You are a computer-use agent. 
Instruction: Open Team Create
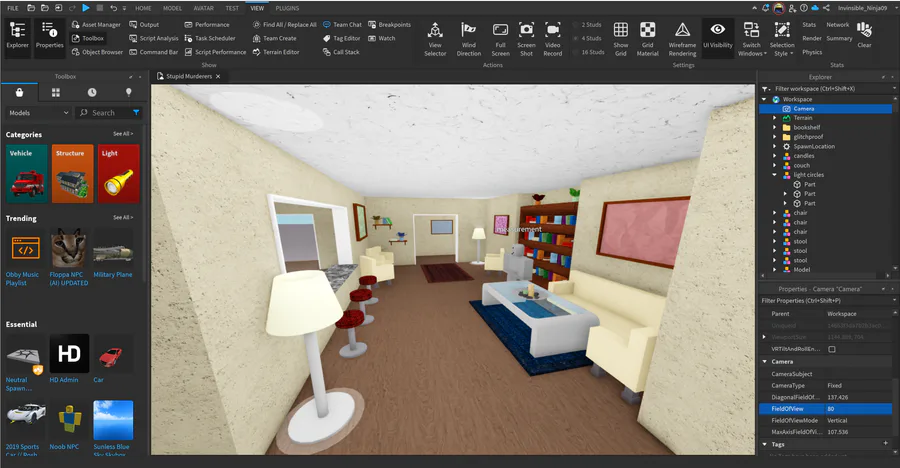coord(274,38)
